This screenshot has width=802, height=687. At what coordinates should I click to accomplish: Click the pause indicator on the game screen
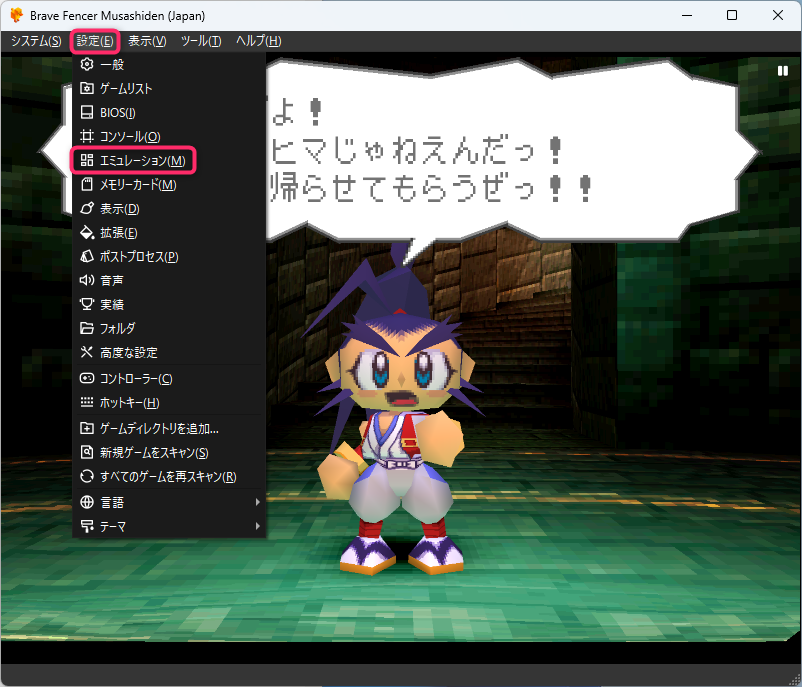click(783, 71)
